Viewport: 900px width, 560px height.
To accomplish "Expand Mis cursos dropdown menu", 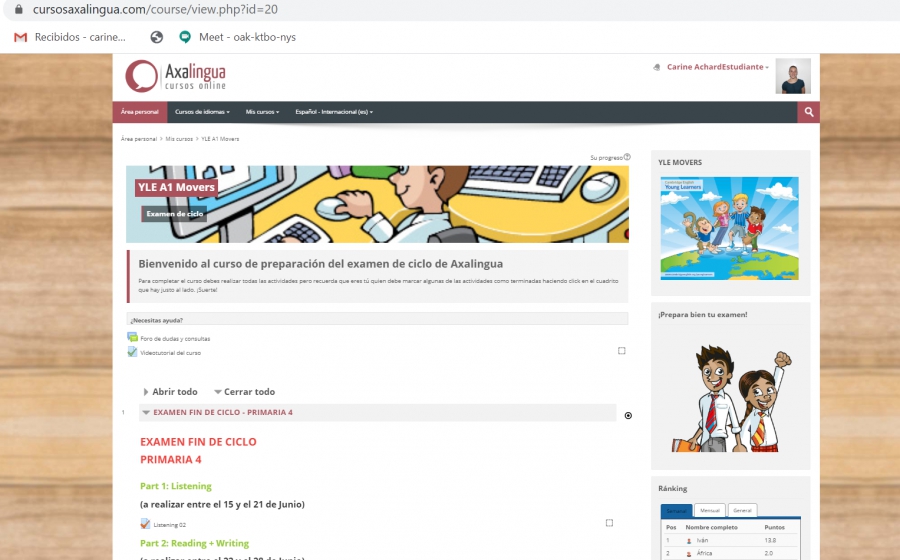I will point(262,112).
